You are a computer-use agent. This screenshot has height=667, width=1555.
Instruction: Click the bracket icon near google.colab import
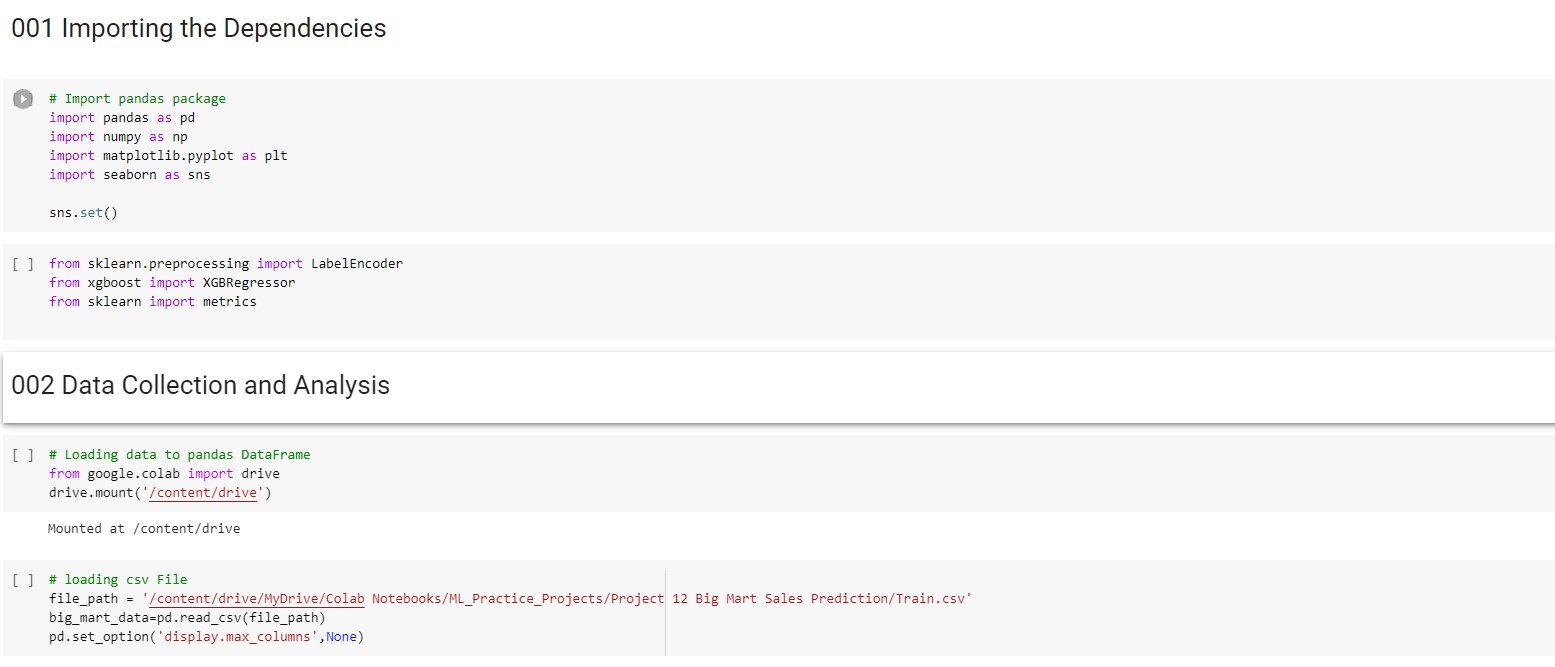tap(22, 454)
